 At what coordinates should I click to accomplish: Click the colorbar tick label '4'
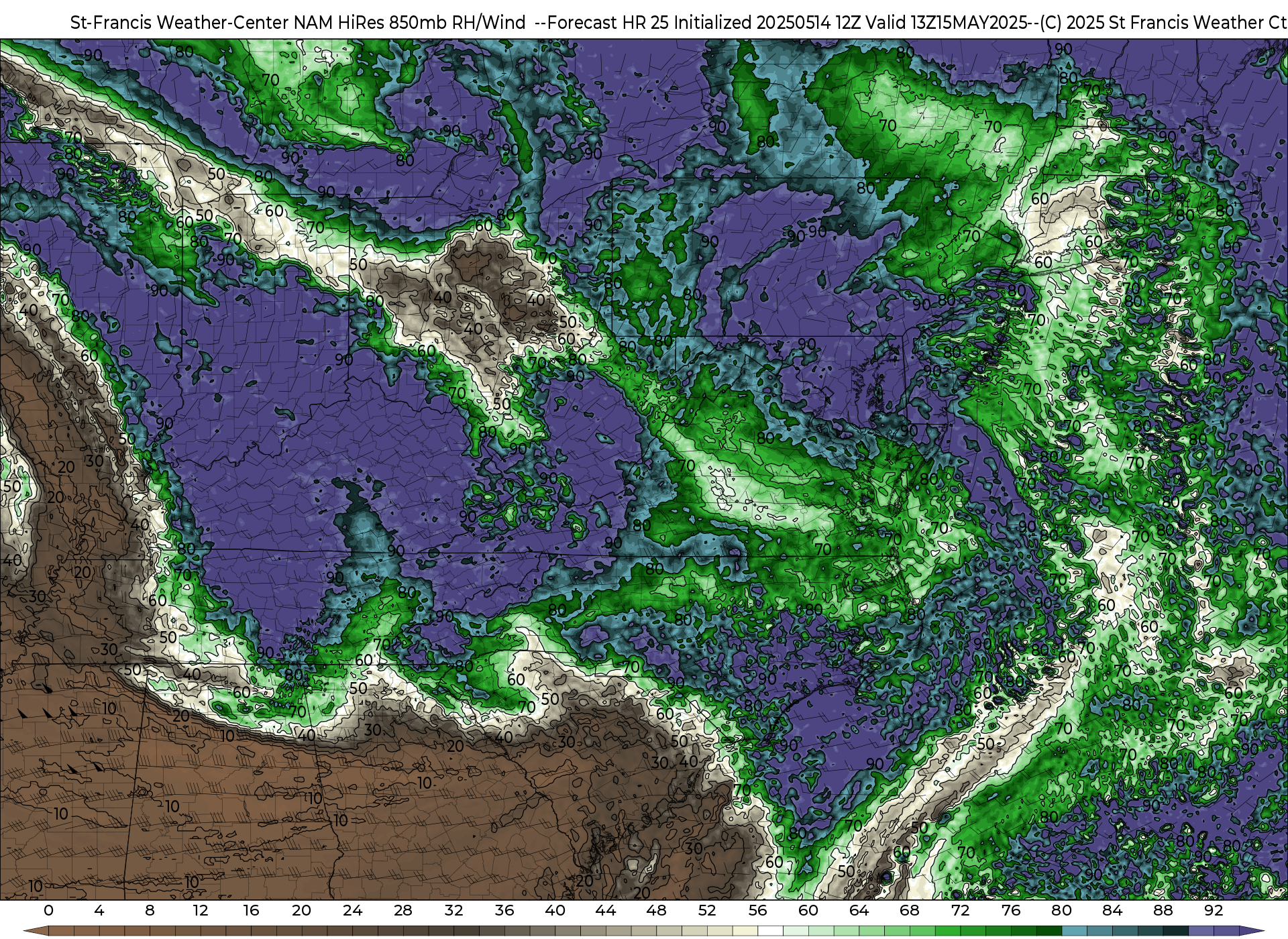coord(99,910)
